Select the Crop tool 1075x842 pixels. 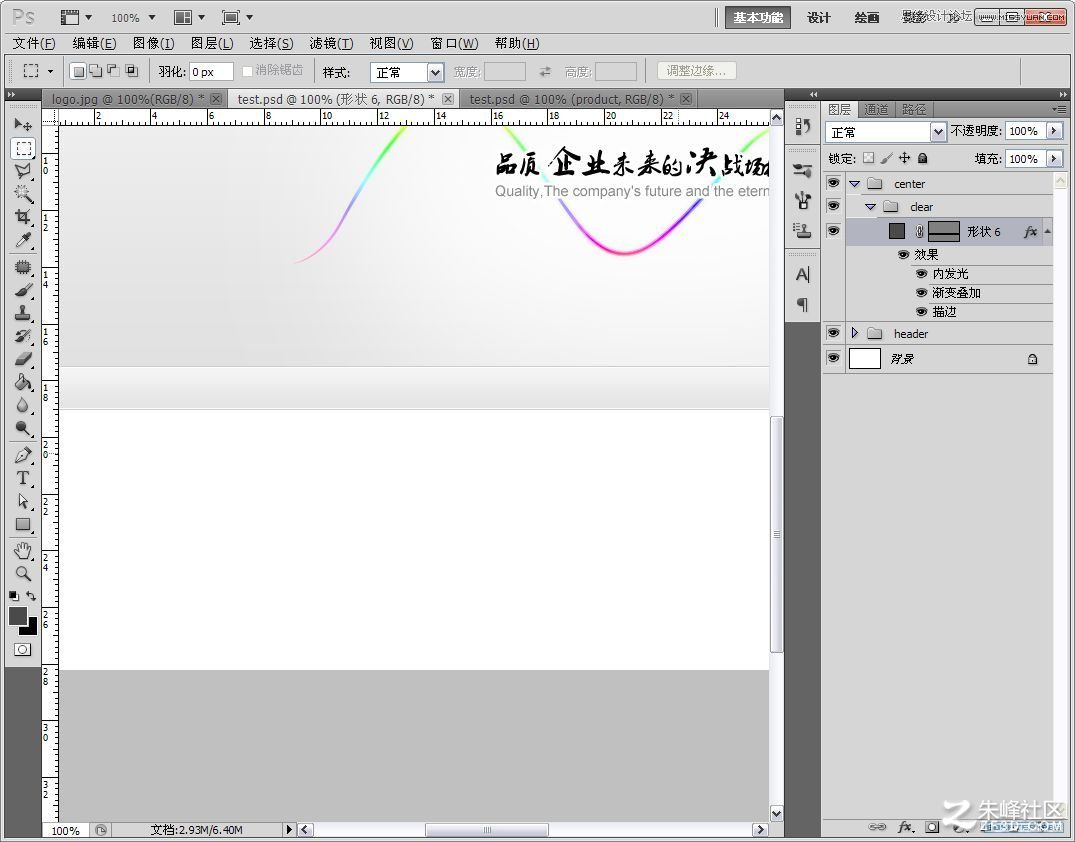[23, 217]
